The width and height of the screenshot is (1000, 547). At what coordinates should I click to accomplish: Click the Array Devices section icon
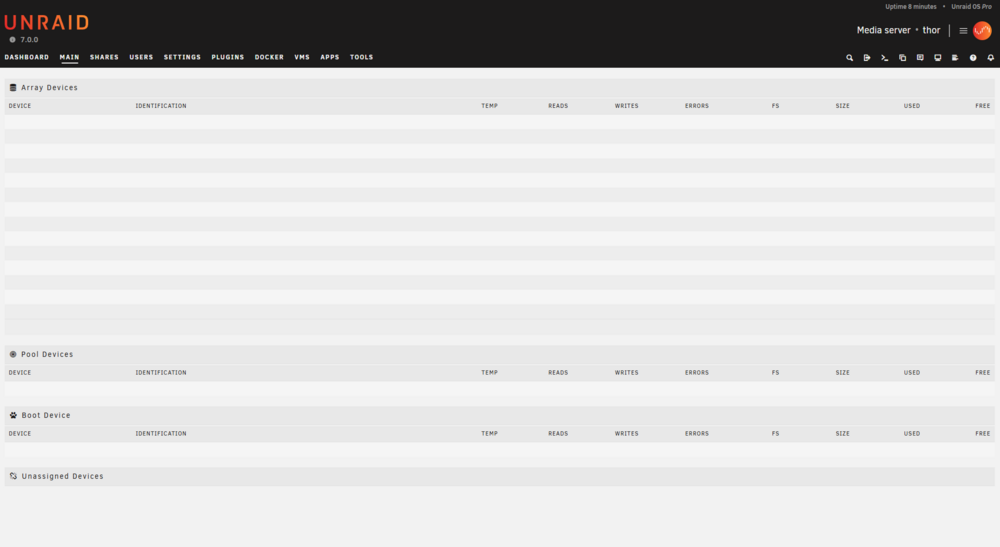click(x=13, y=87)
